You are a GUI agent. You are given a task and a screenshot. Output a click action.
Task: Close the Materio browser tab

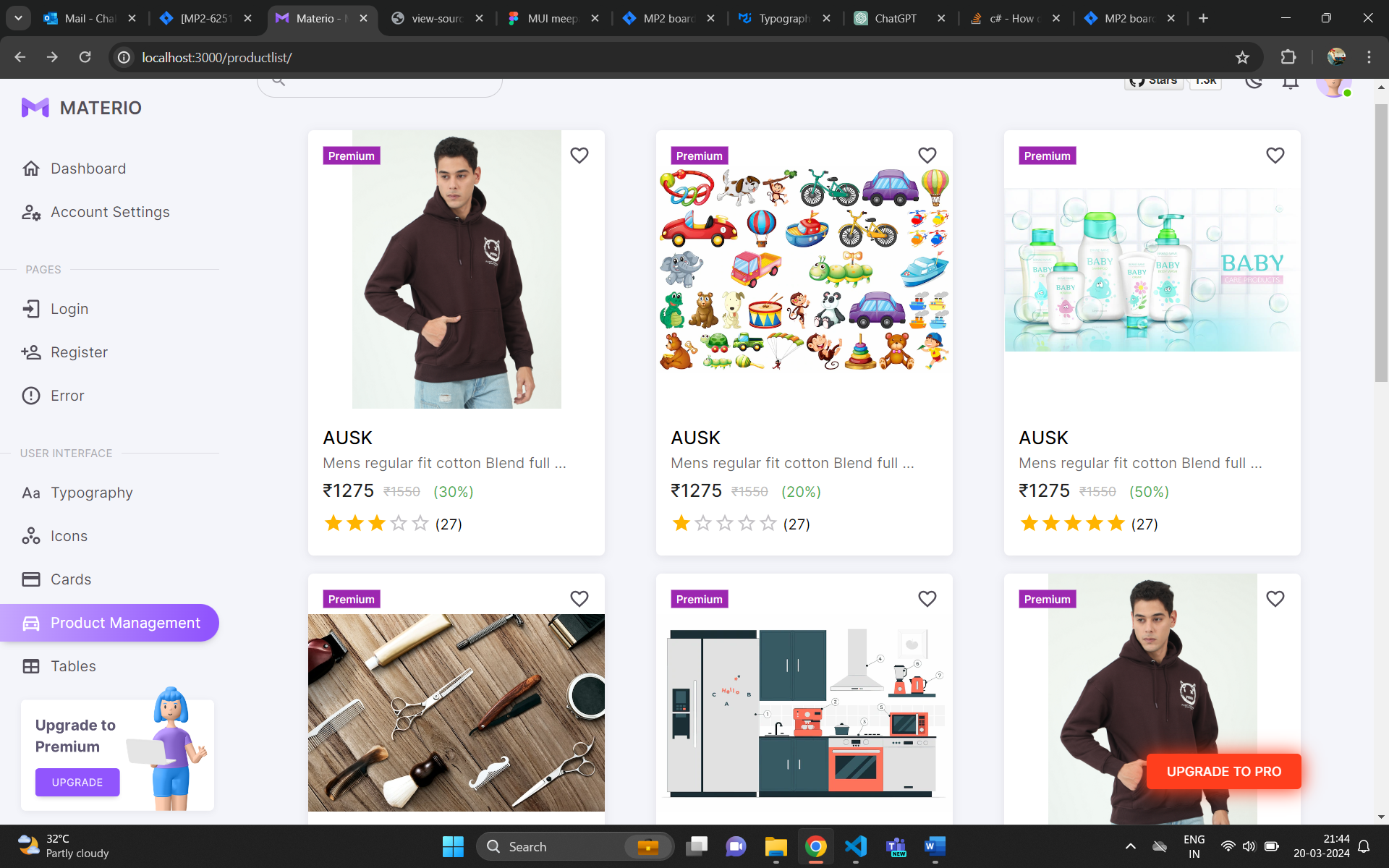click(x=363, y=18)
